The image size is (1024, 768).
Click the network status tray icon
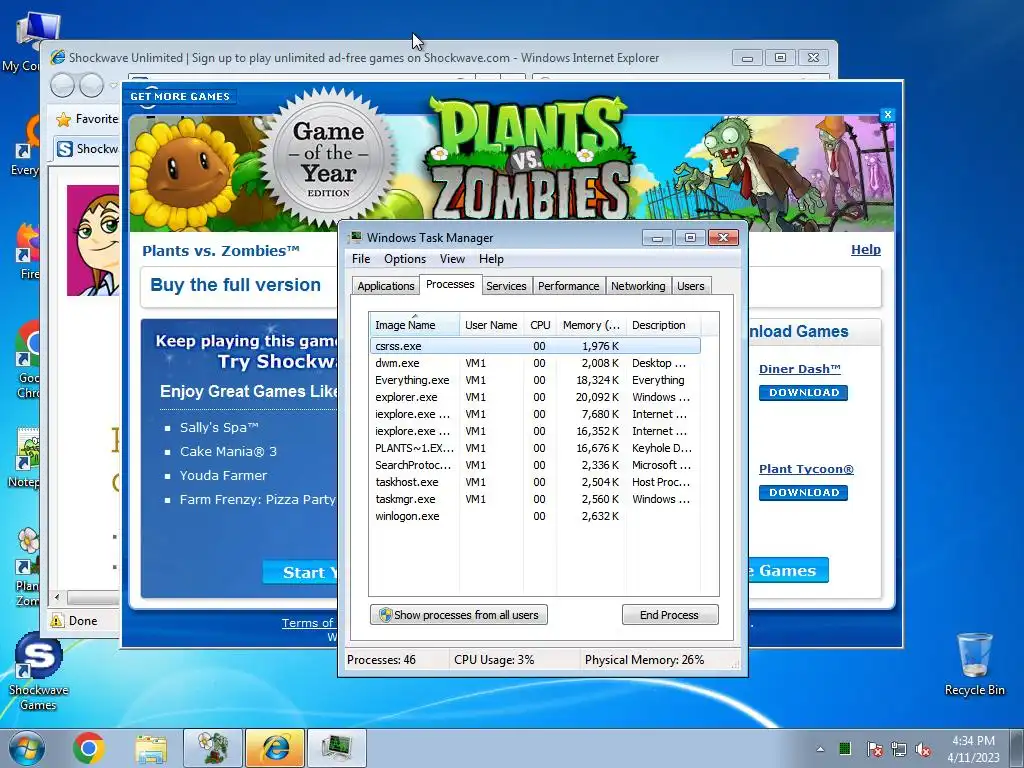(x=899, y=748)
